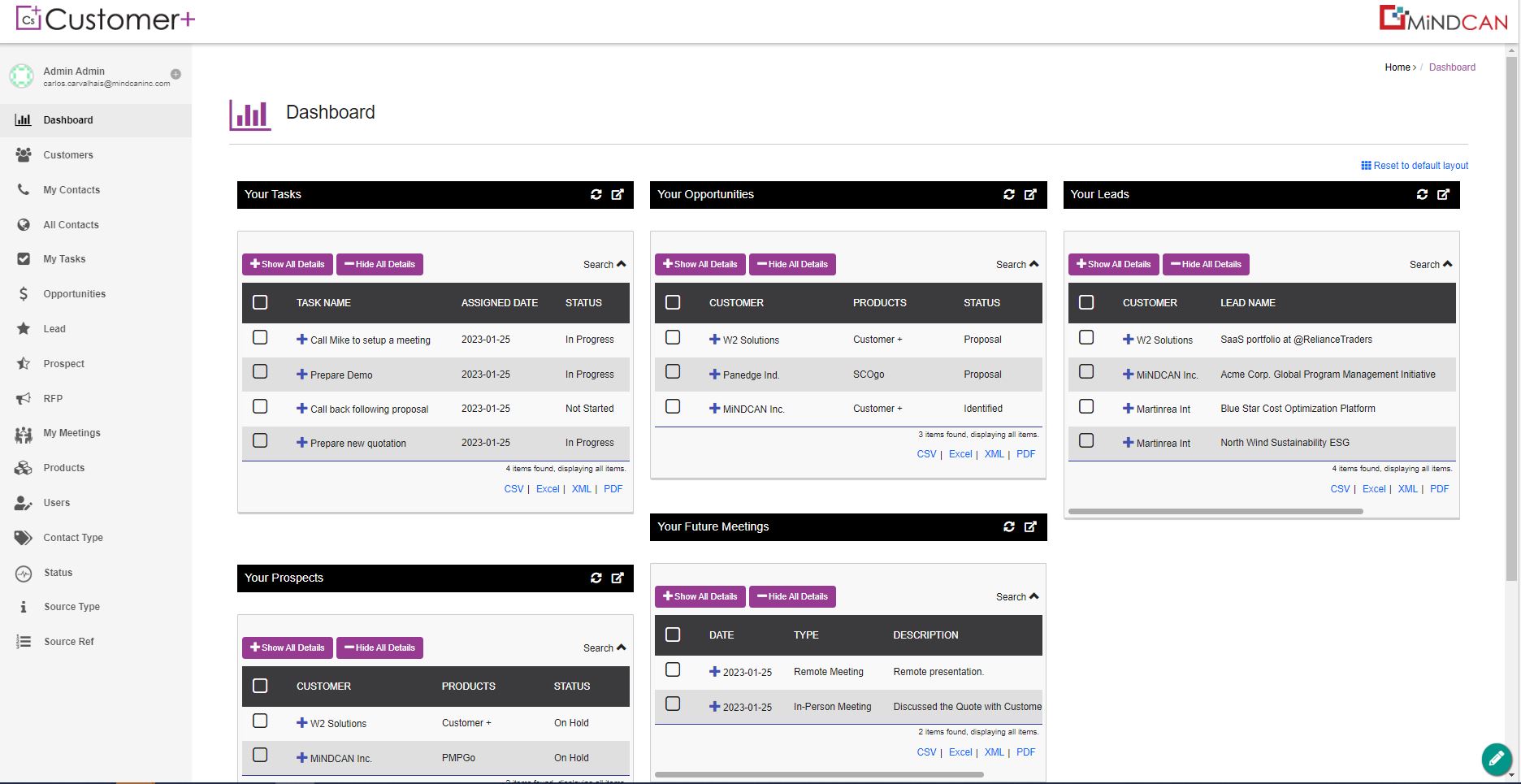The width and height of the screenshot is (1521, 784).
Task: Open My Meetings from the sidebar
Action: click(x=71, y=432)
